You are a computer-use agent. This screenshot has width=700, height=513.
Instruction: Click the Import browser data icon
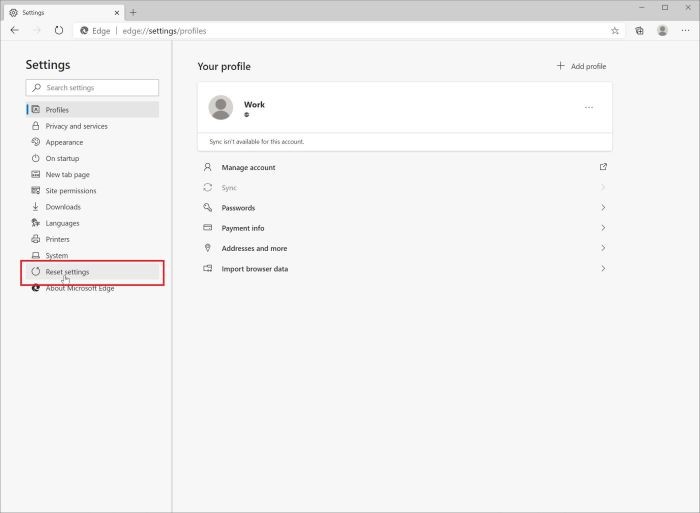(208, 268)
